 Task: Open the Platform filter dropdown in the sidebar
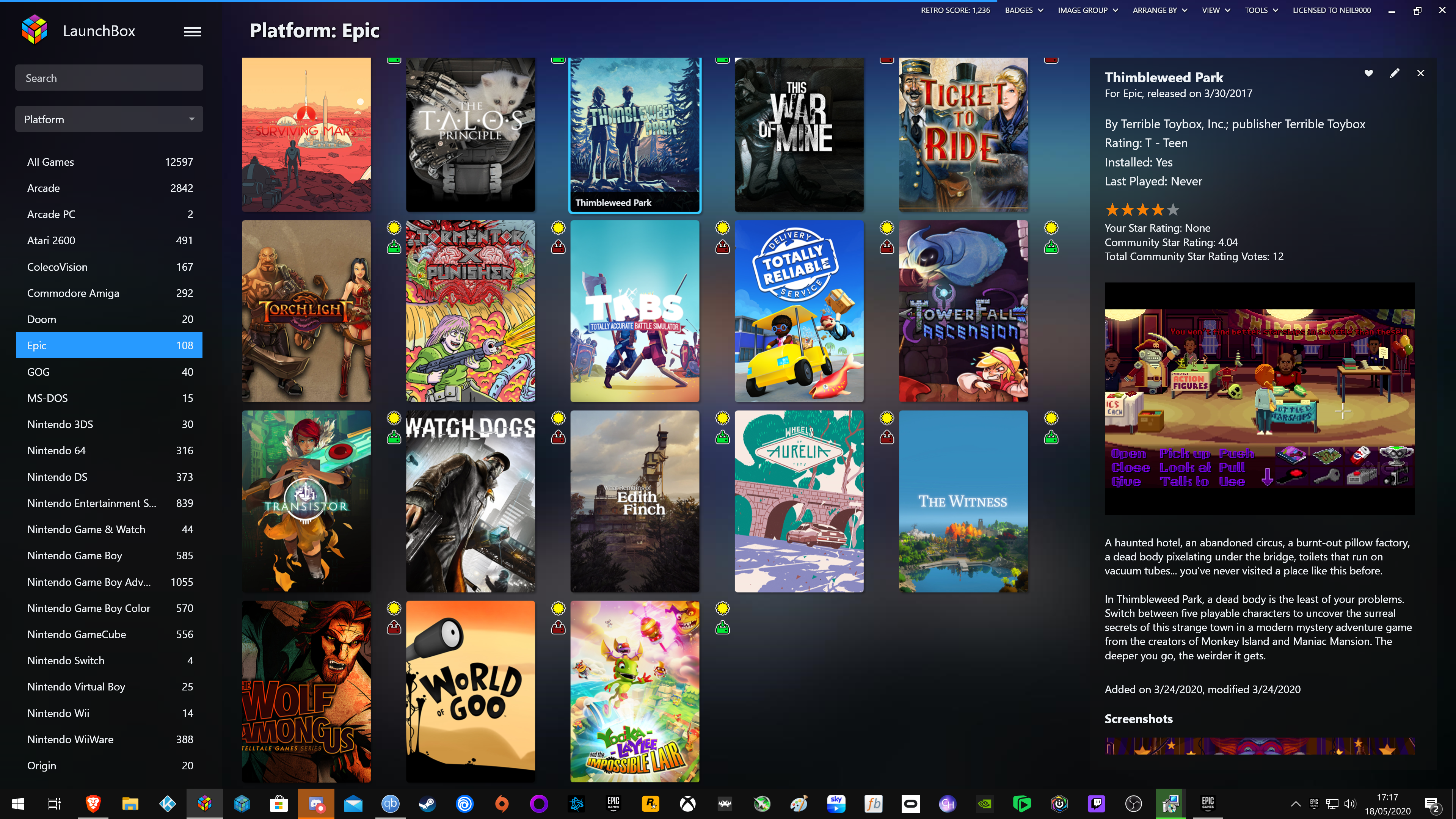point(109,119)
